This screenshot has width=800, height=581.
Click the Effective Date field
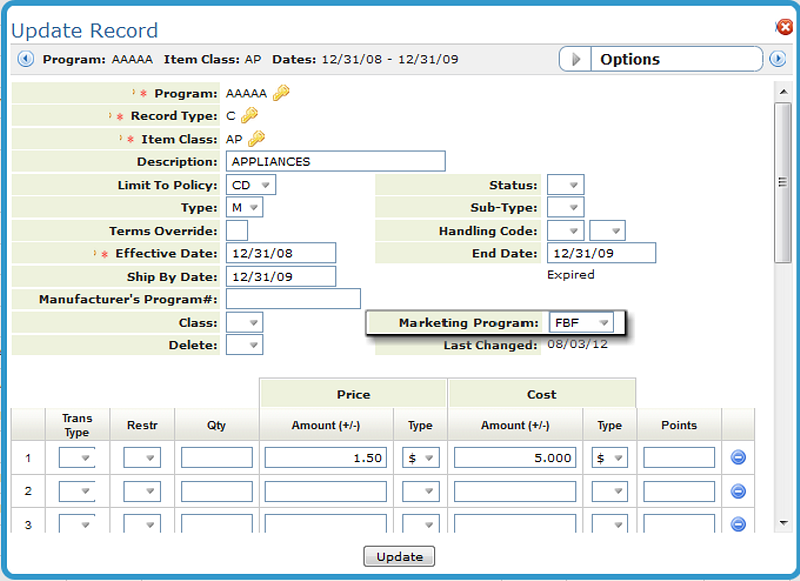click(281, 253)
